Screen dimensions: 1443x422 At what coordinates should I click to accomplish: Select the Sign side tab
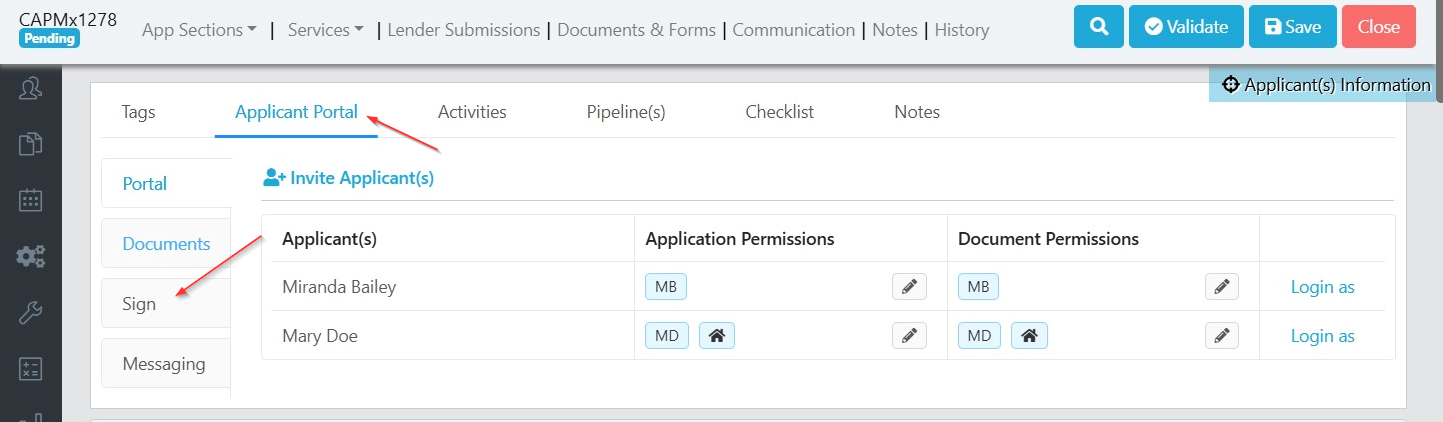click(x=140, y=304)
